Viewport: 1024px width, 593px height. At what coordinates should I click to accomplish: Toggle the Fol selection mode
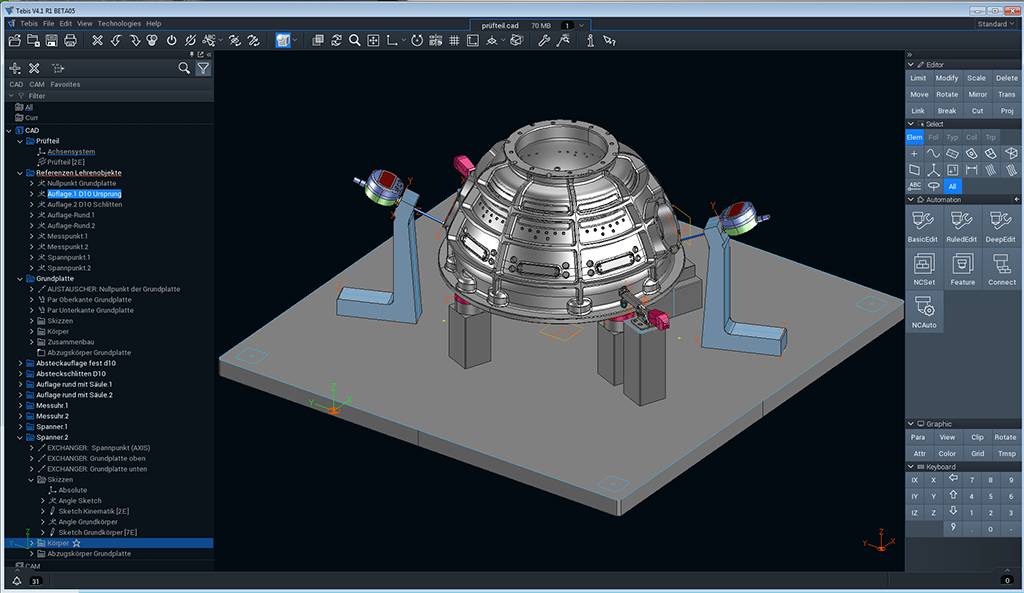click(x=933, y=137)
